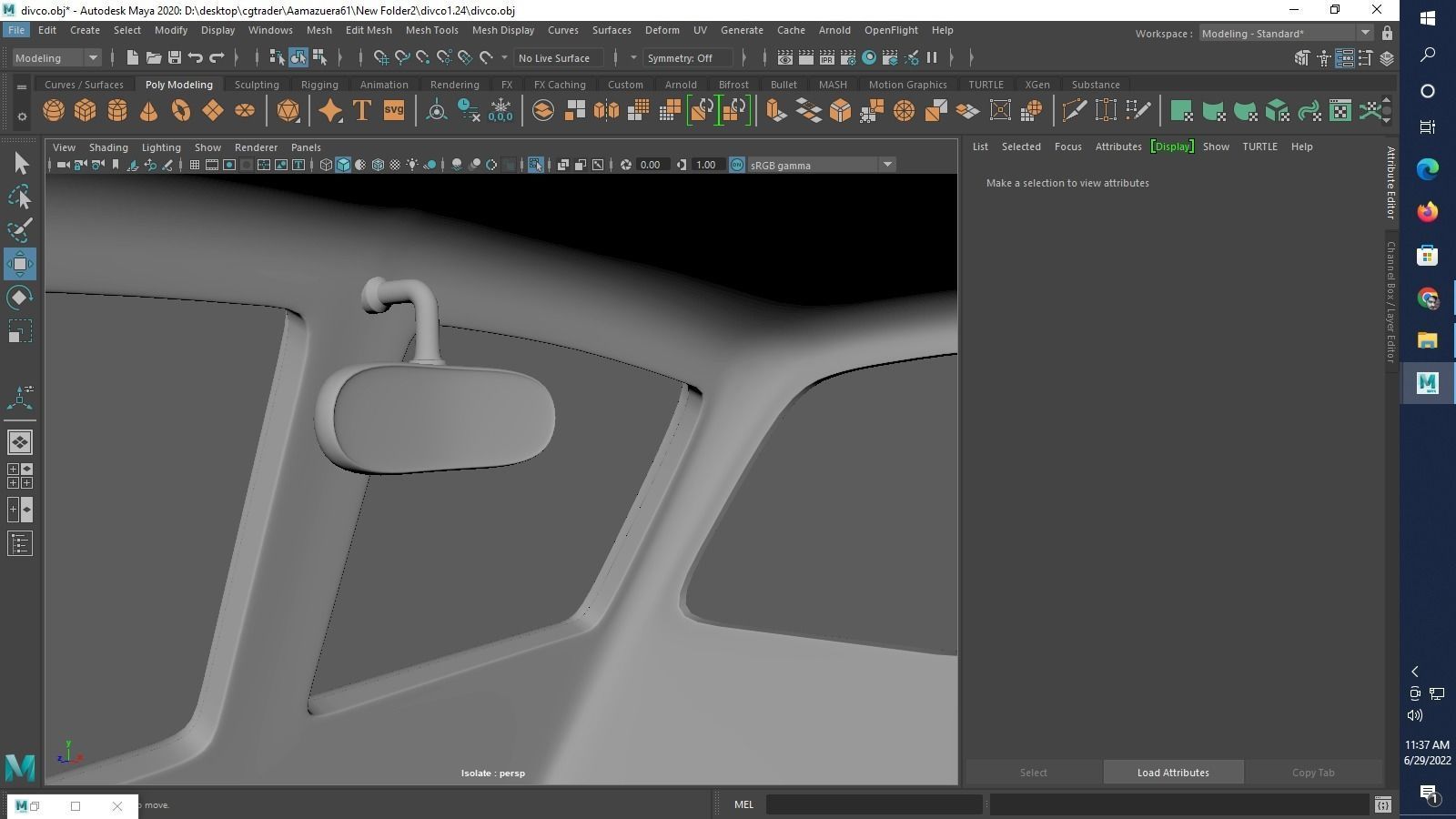
Task: Select the Select tool arrow in toolbox
Action: [x=20, y=164]
